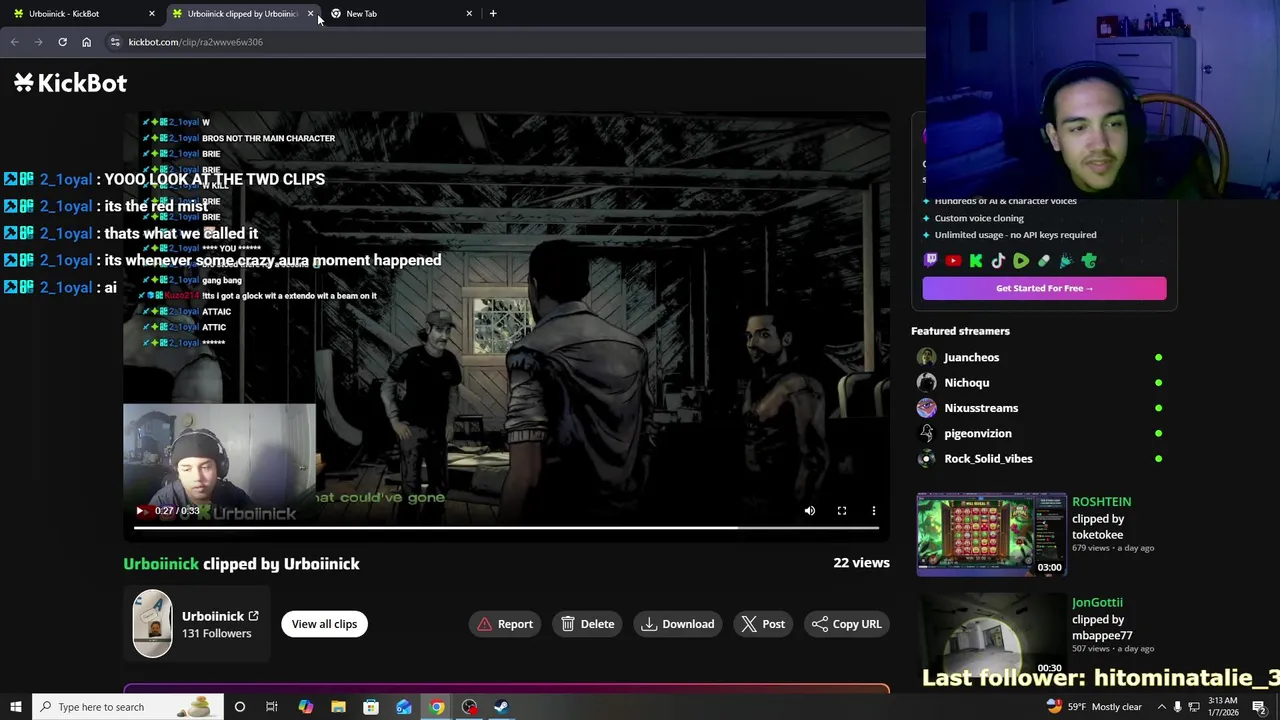
Task: Click the YouTube platform icon
Action: [953, 261]
